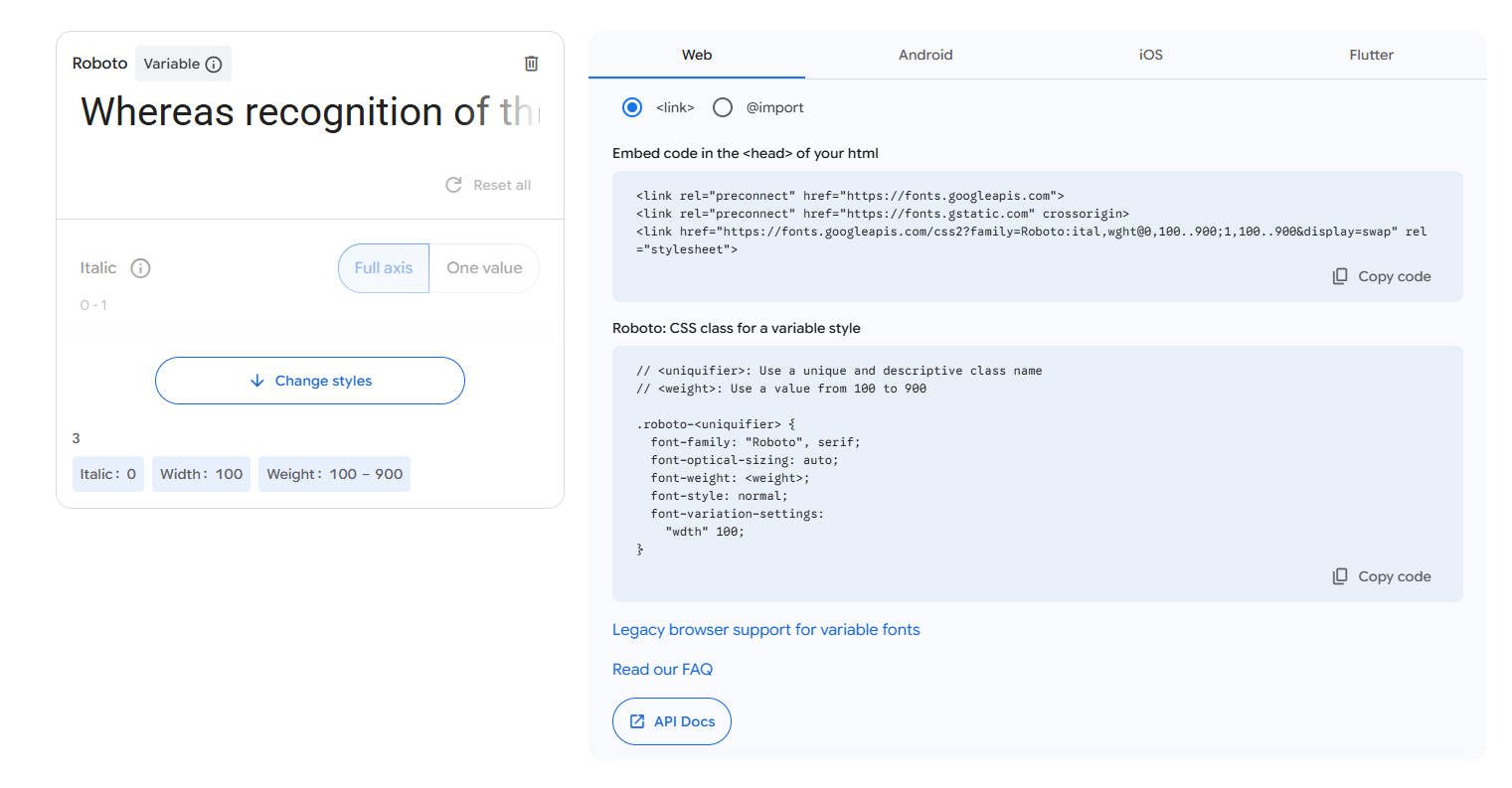Open the iOS tab
1512x788 pixels.
coord(1150,55)
